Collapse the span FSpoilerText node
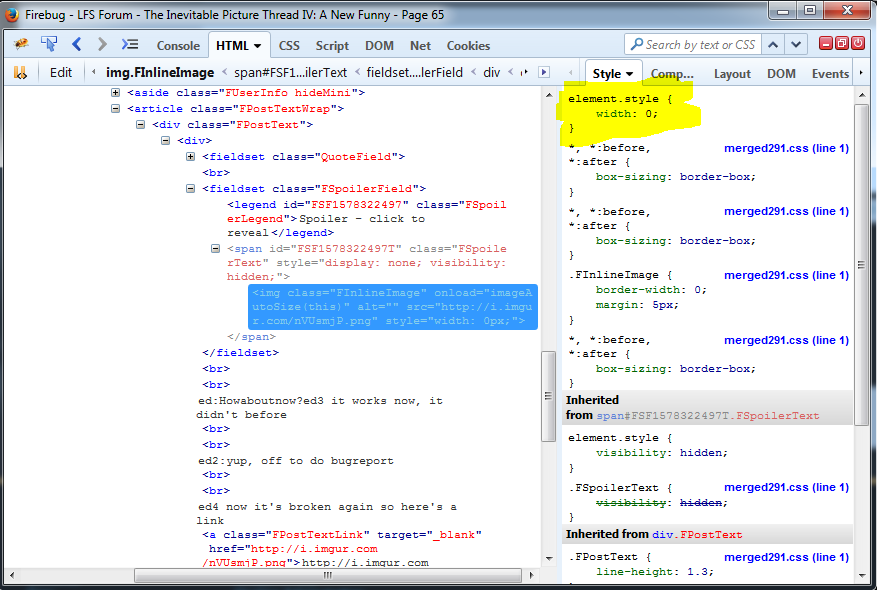This screenshot has width=877, height=590. 215,248
